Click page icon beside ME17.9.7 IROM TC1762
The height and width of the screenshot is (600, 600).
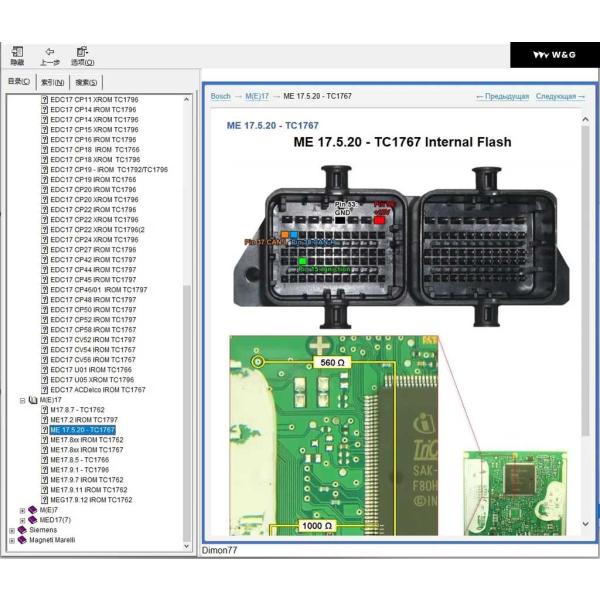[x=45, y=480]
